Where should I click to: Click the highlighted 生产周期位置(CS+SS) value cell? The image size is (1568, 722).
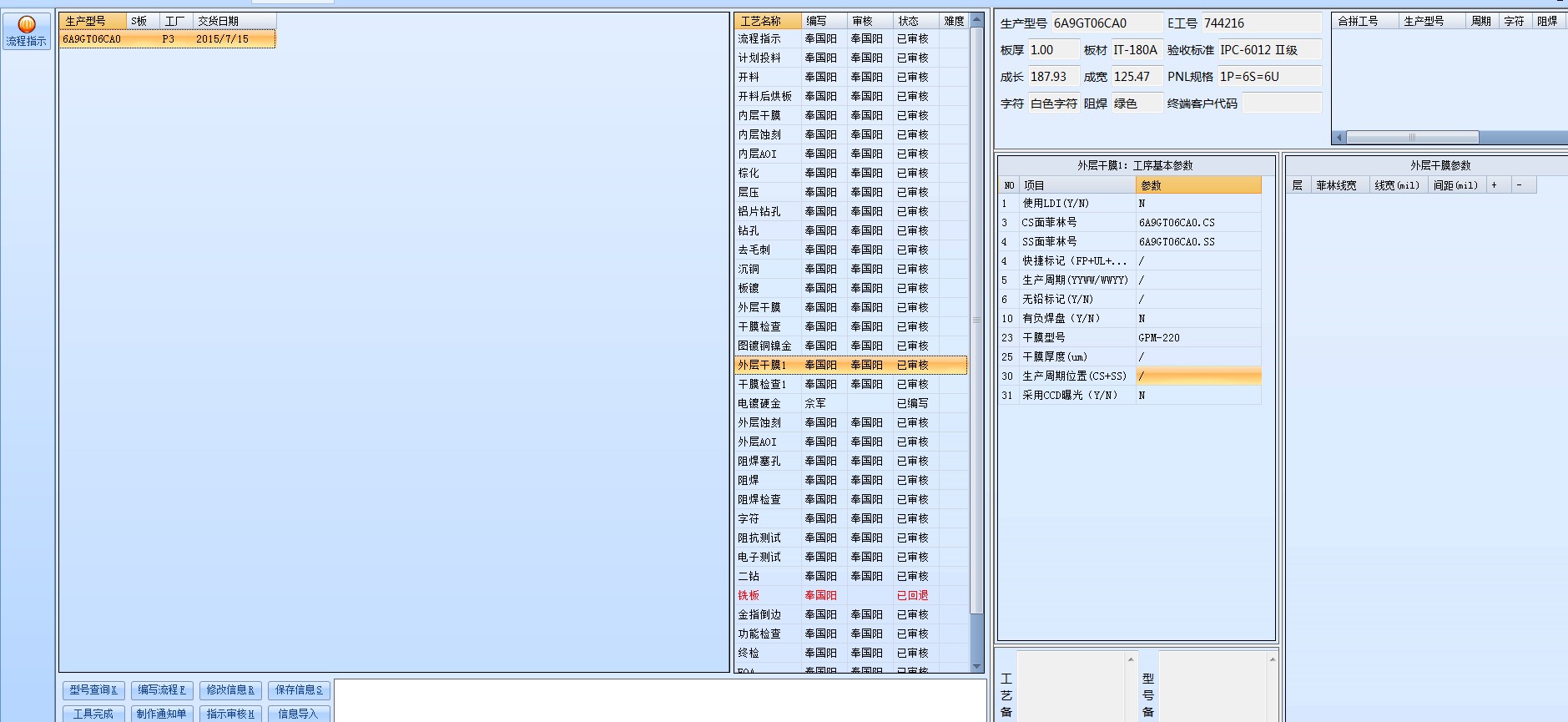point(1198,376)
